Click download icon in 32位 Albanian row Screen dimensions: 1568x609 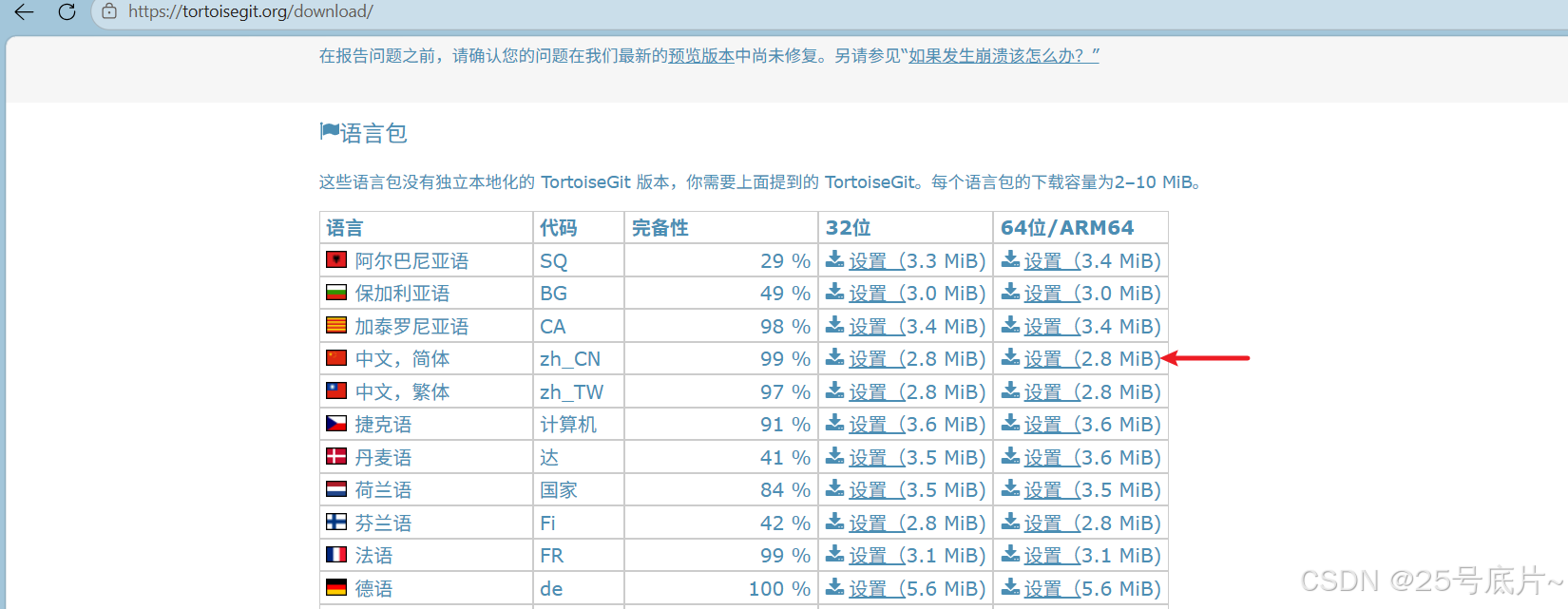(835, 258)
